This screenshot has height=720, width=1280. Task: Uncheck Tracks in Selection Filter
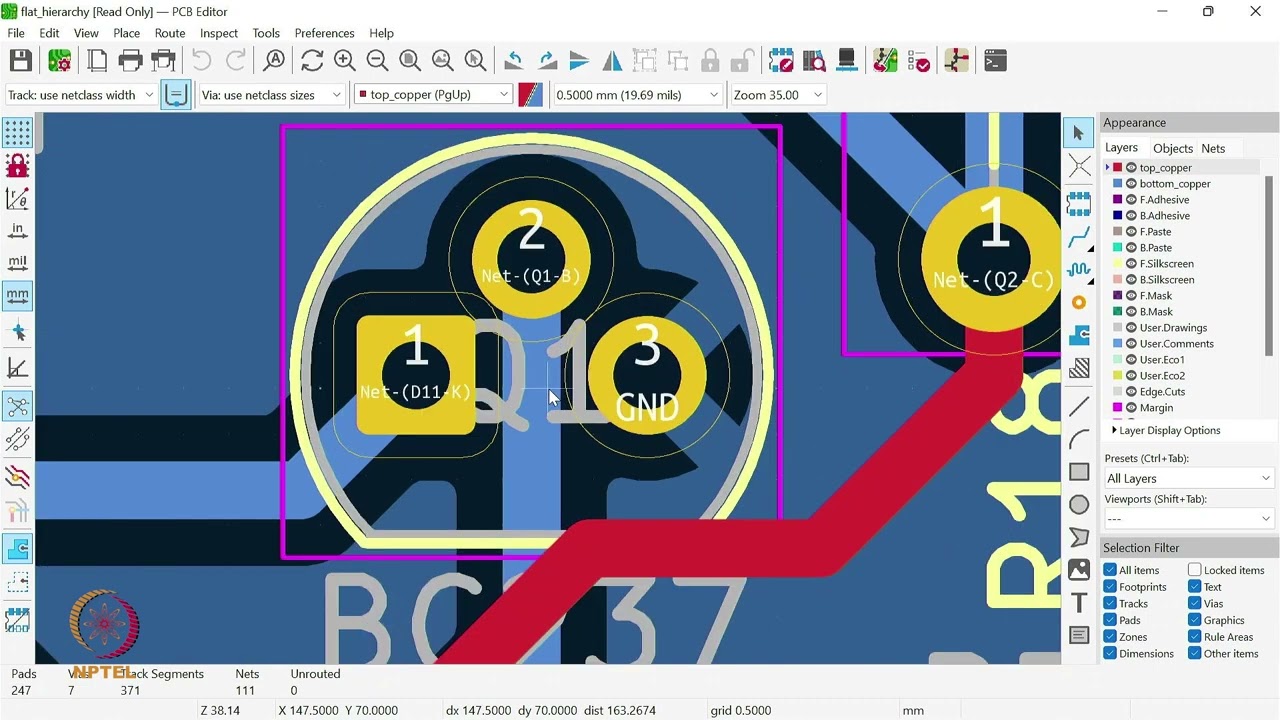point(1110,603)
